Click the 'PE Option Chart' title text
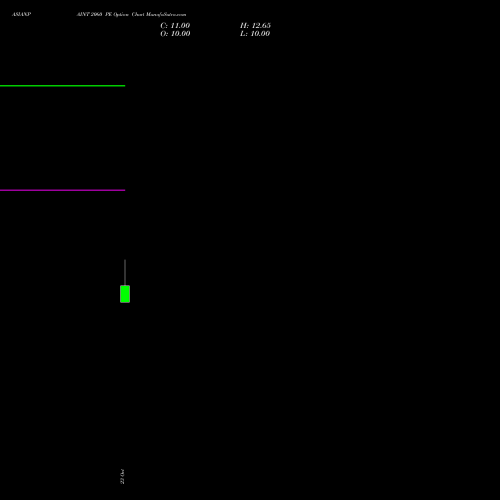Image resolution: width=500 pixels, height=500 pixels. (125, 14)
